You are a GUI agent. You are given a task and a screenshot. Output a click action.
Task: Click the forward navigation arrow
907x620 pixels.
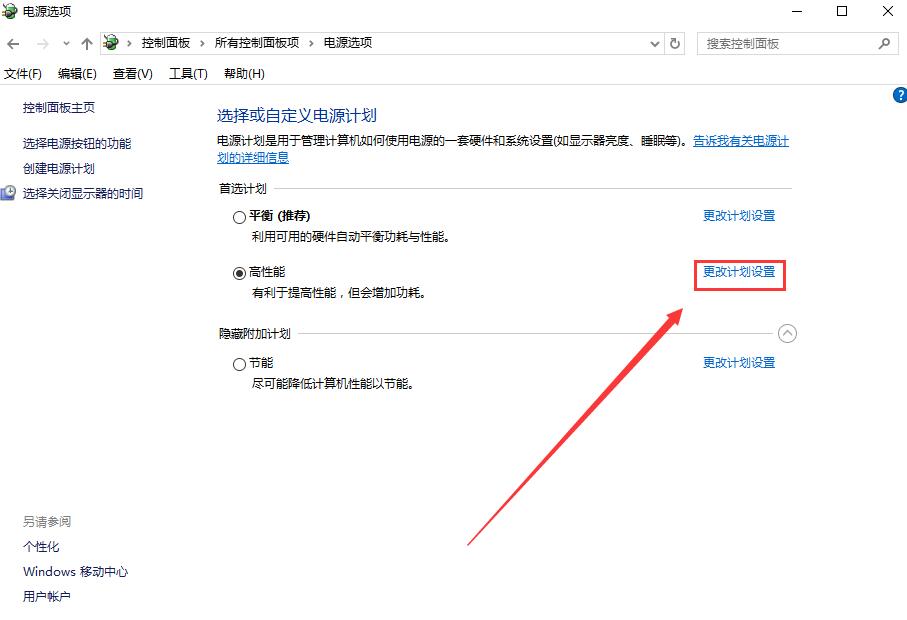pyautogui.click(x=40, y=43)
